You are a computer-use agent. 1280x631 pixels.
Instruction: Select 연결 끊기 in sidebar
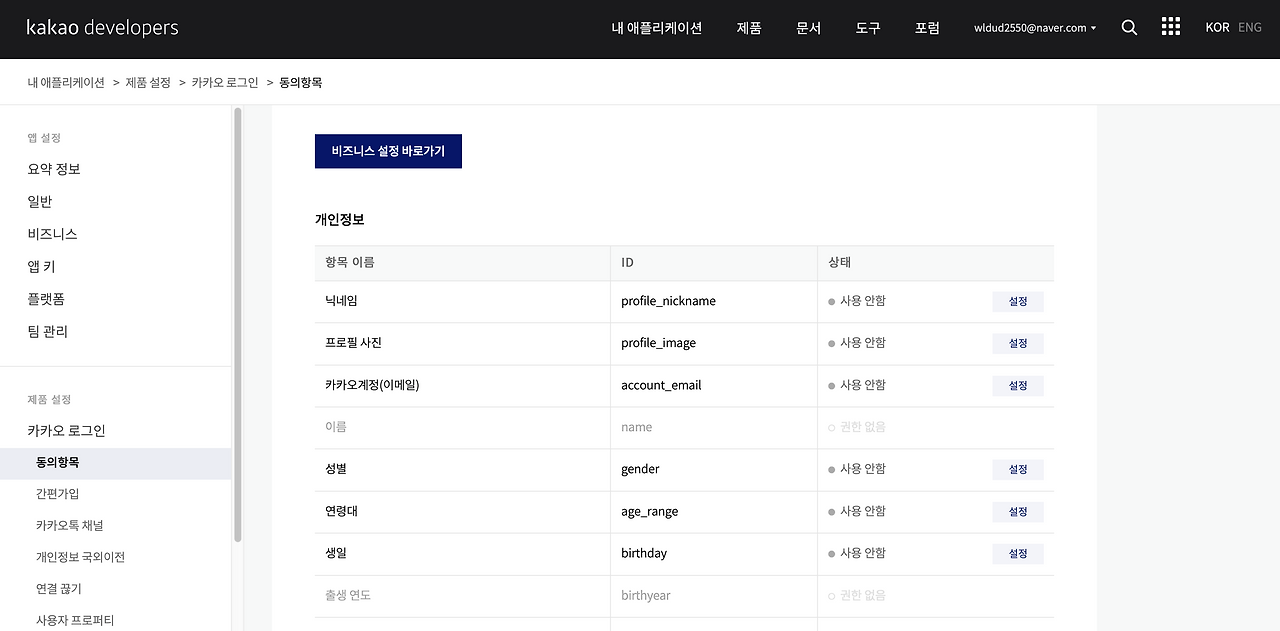click(59, 589)
